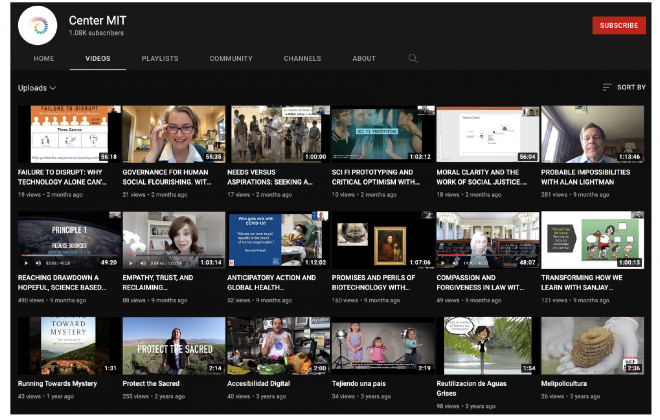Open the Community tab

pyautogui.click(x=231, y=59)
